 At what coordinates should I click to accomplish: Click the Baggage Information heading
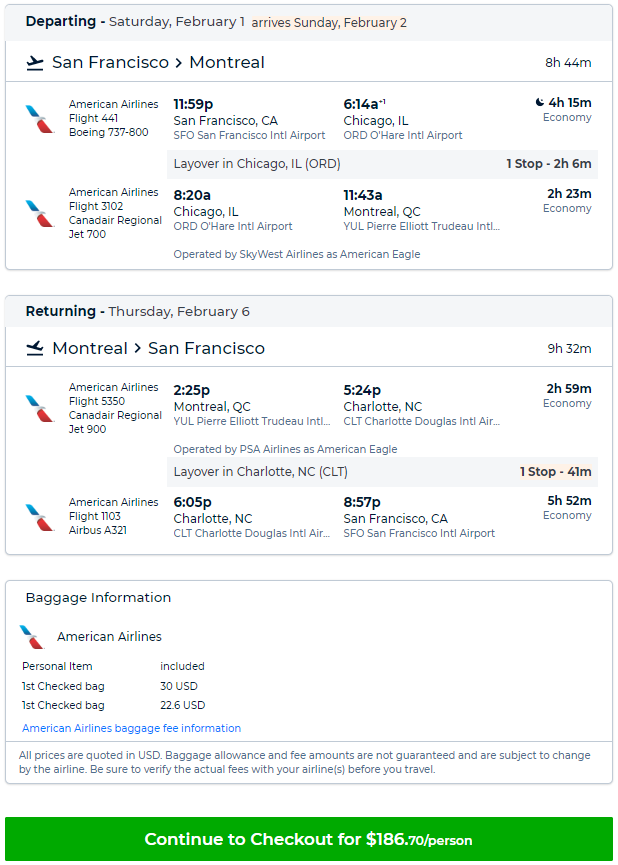(x=98, y=598)
